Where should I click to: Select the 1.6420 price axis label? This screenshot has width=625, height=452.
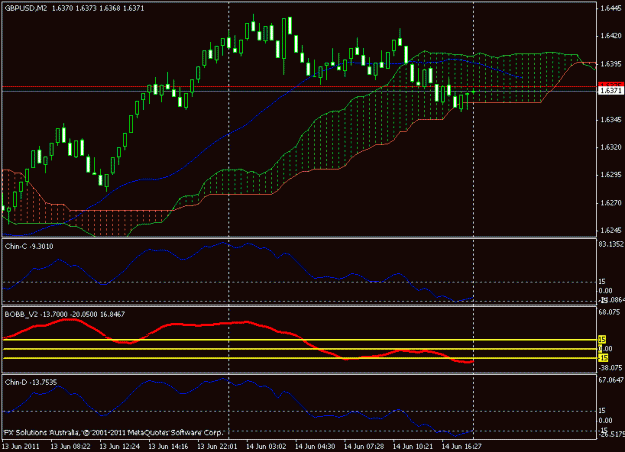click(611, 36)
